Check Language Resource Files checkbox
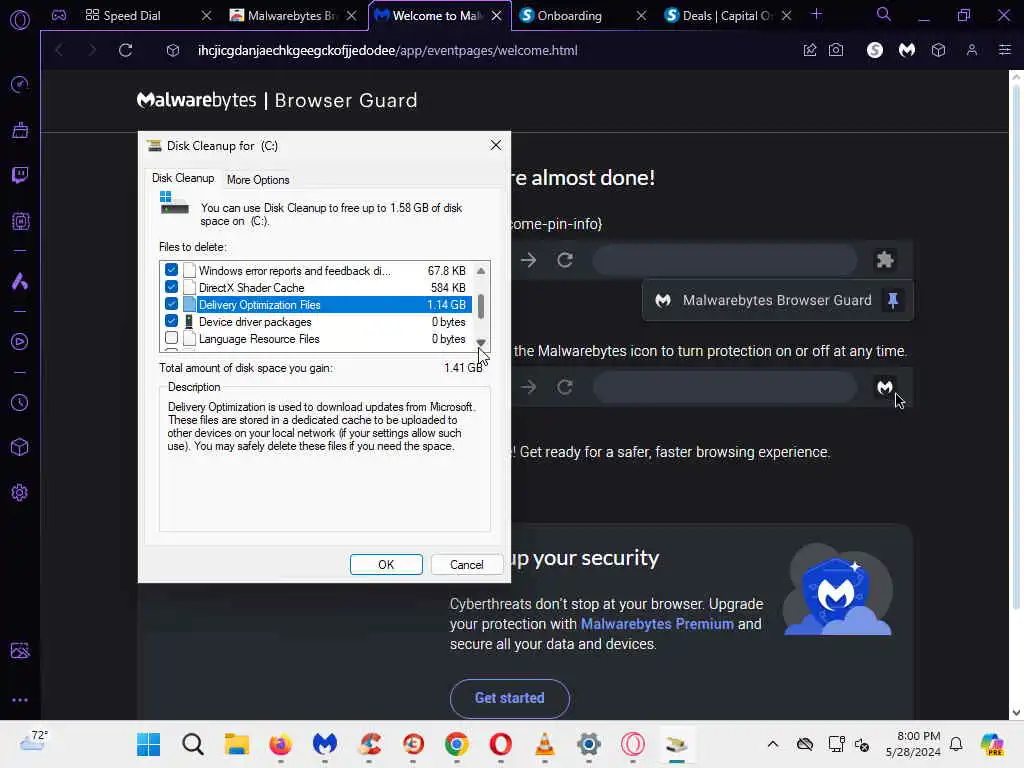 pyautogui.click(x=171, y=338)
